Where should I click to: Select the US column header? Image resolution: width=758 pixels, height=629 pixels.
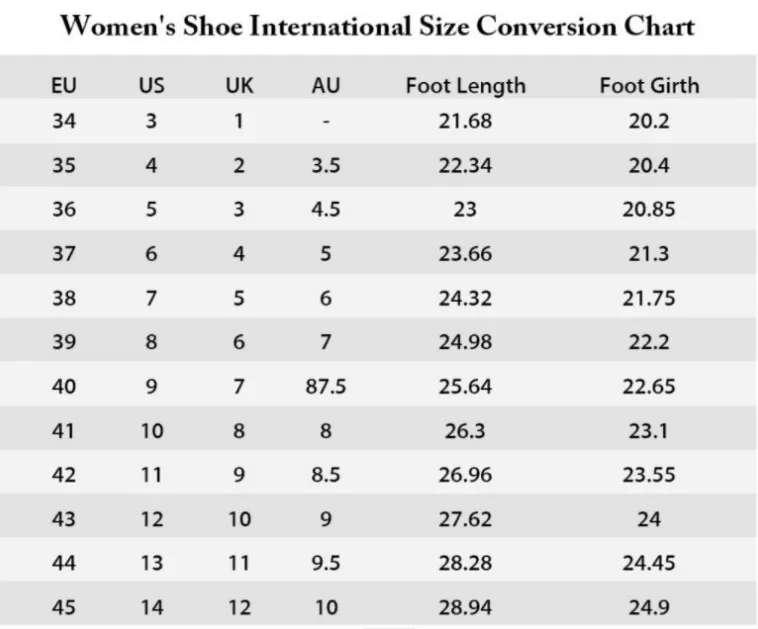[151, 85]
